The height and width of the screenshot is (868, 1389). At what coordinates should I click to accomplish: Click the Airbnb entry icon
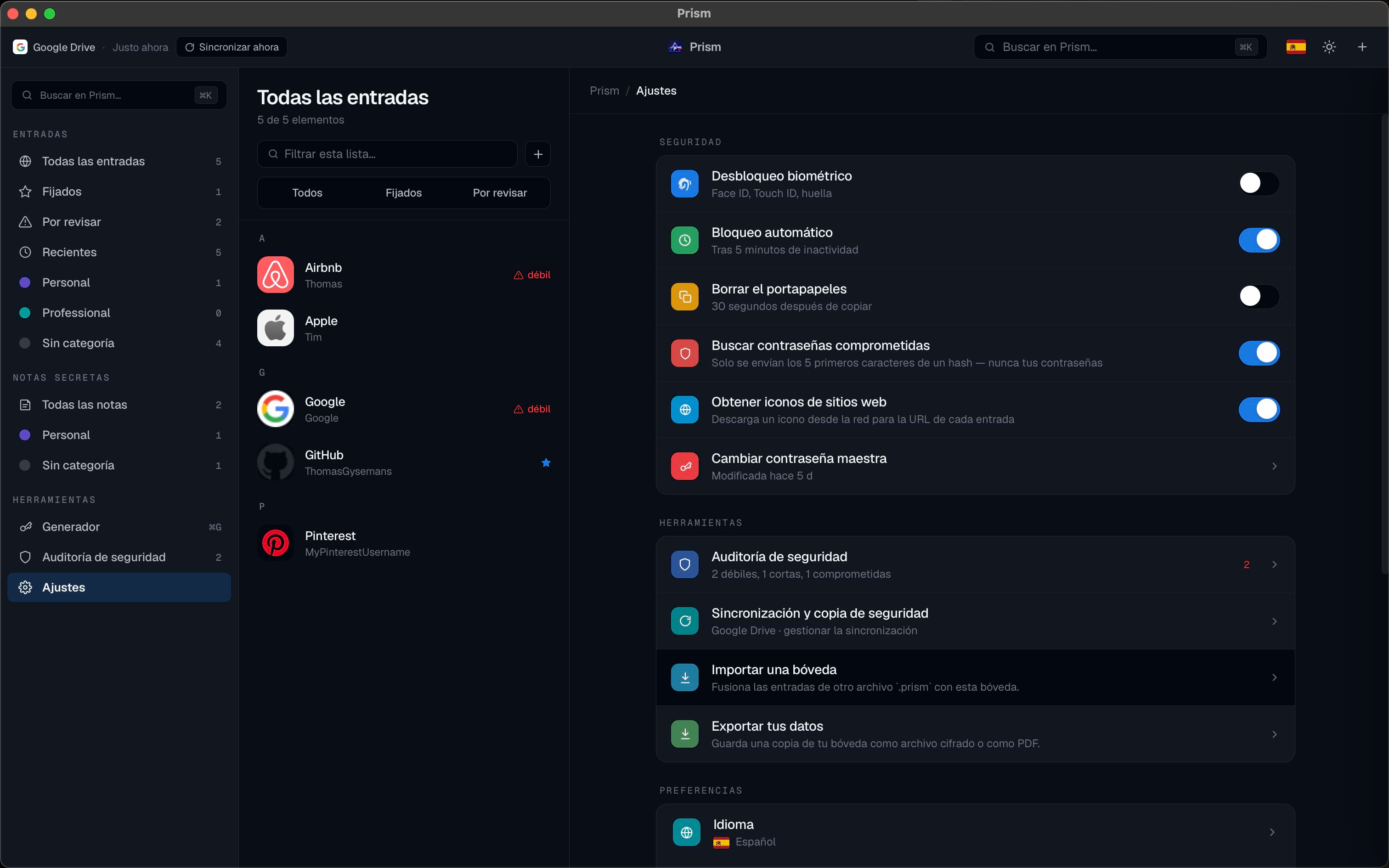pyautogui.click(x=276, y=275)
